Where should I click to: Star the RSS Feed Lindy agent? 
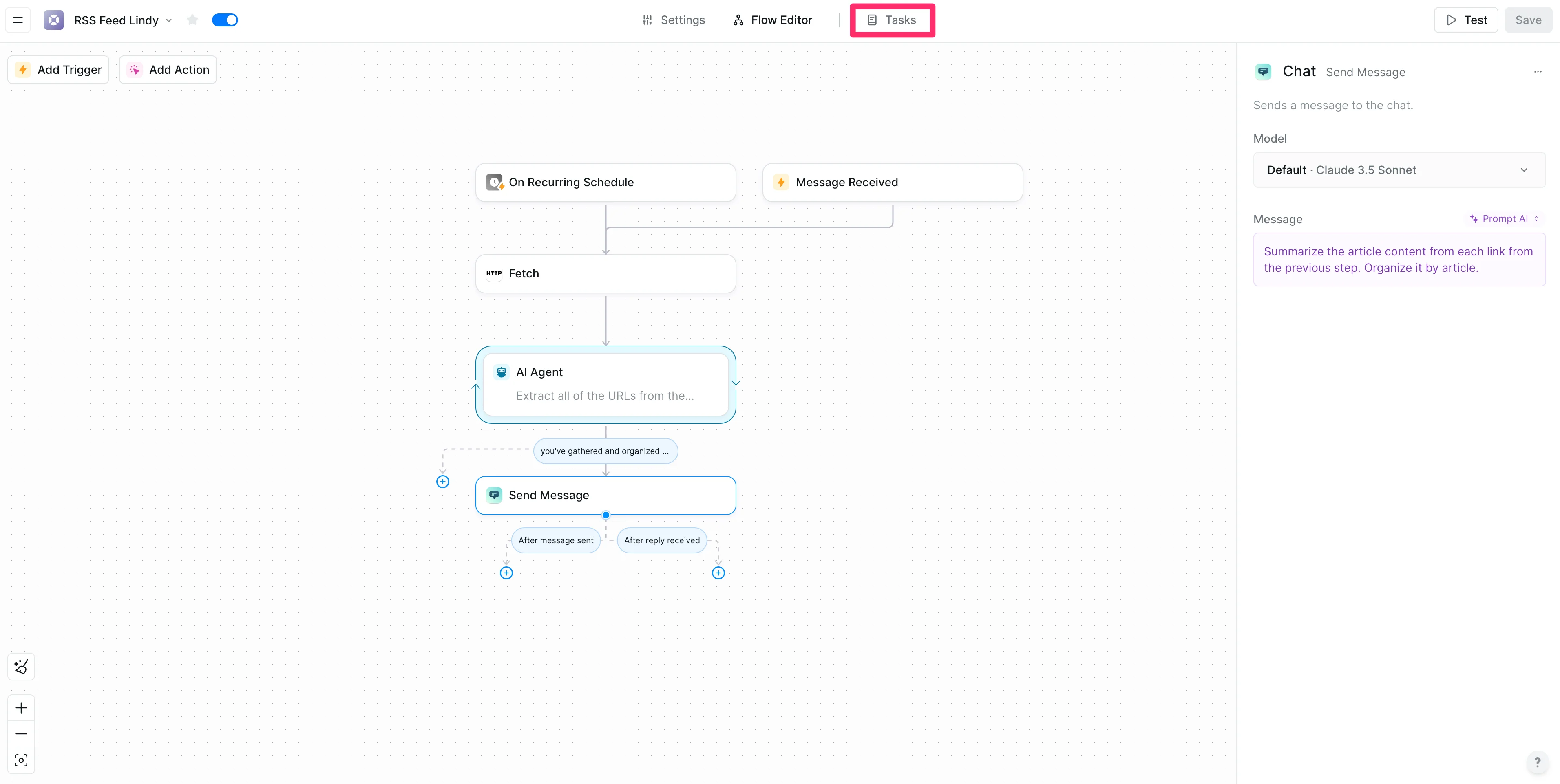pyautogui.click(x=192, y=20)
